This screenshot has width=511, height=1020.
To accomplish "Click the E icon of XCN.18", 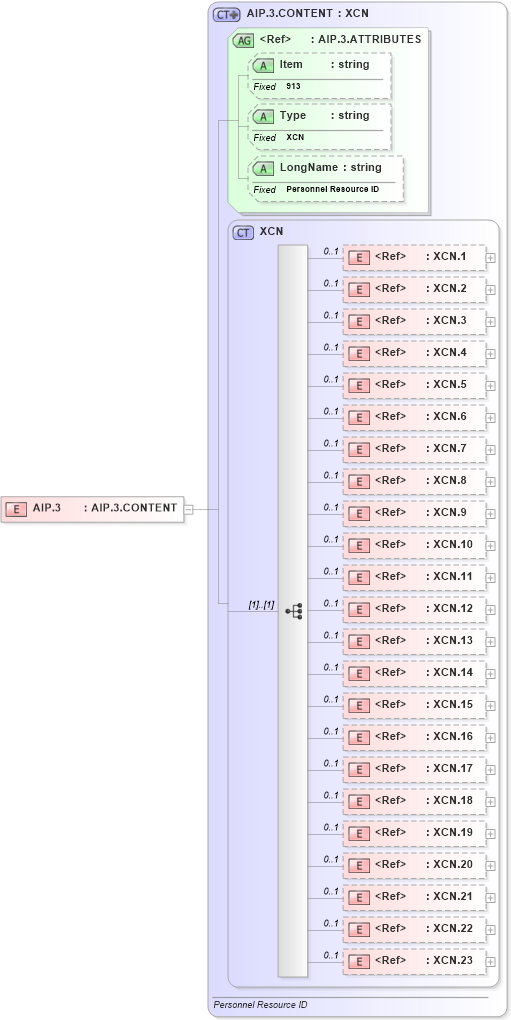I will click(x=360, y=801).
